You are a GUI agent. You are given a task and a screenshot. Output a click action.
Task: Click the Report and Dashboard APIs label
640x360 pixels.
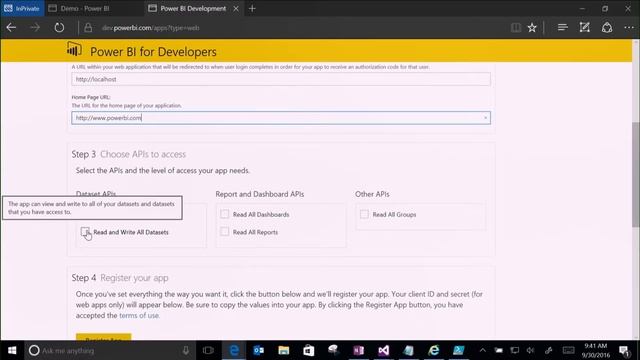point(260,194)
